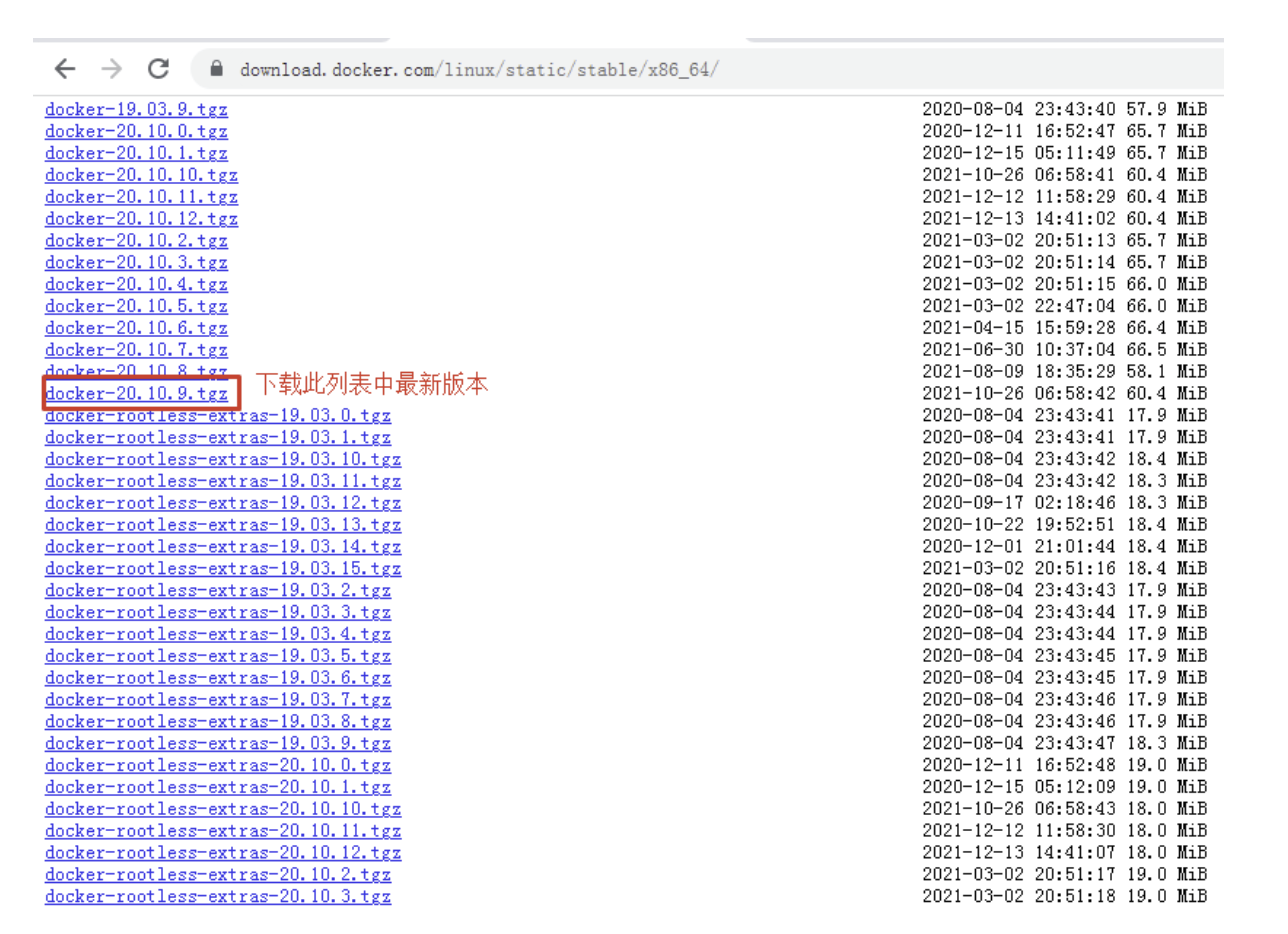This screenshot has height=934, width=1288.
Task: Click the browser back arrow
Action: pos(65,69)
